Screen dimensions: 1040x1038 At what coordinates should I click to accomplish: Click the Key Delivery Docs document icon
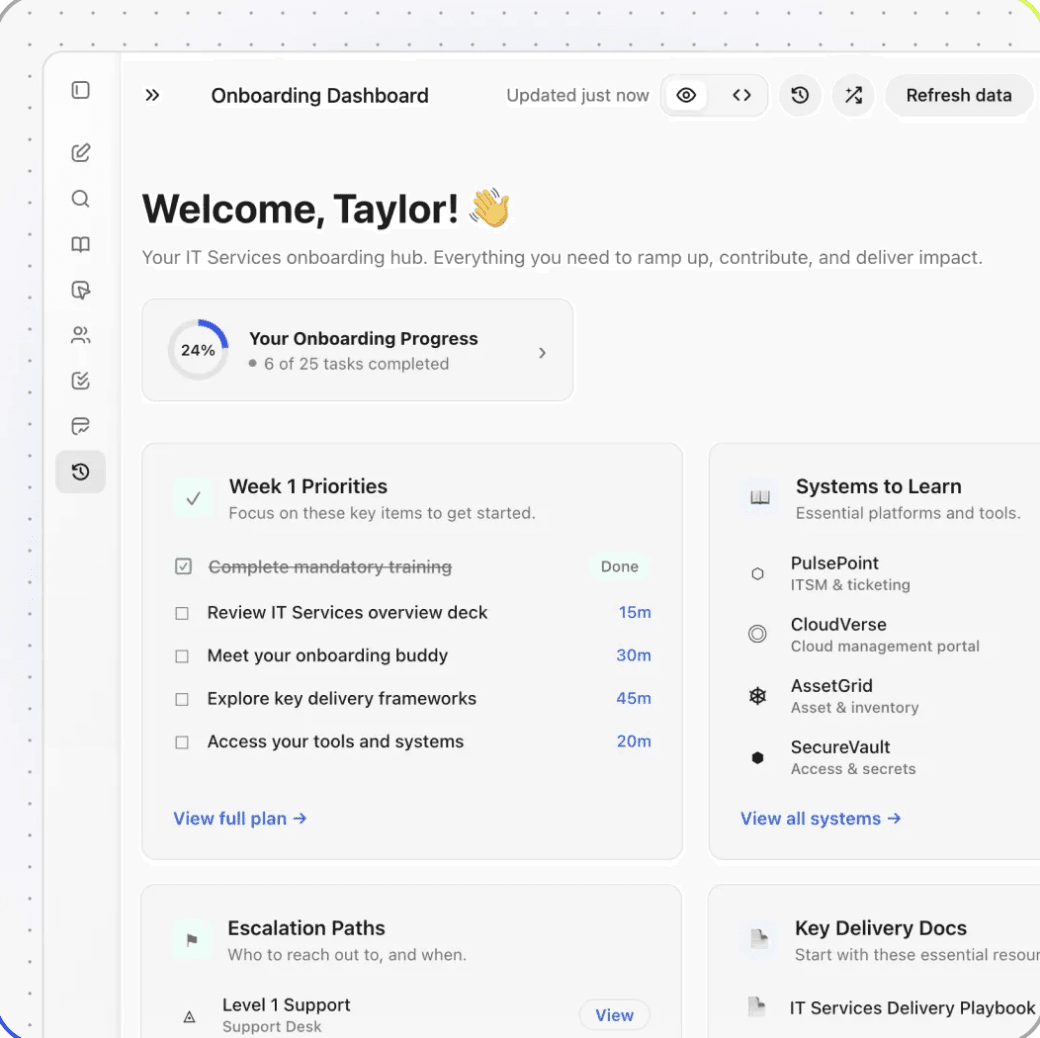(x=759, y=940)
